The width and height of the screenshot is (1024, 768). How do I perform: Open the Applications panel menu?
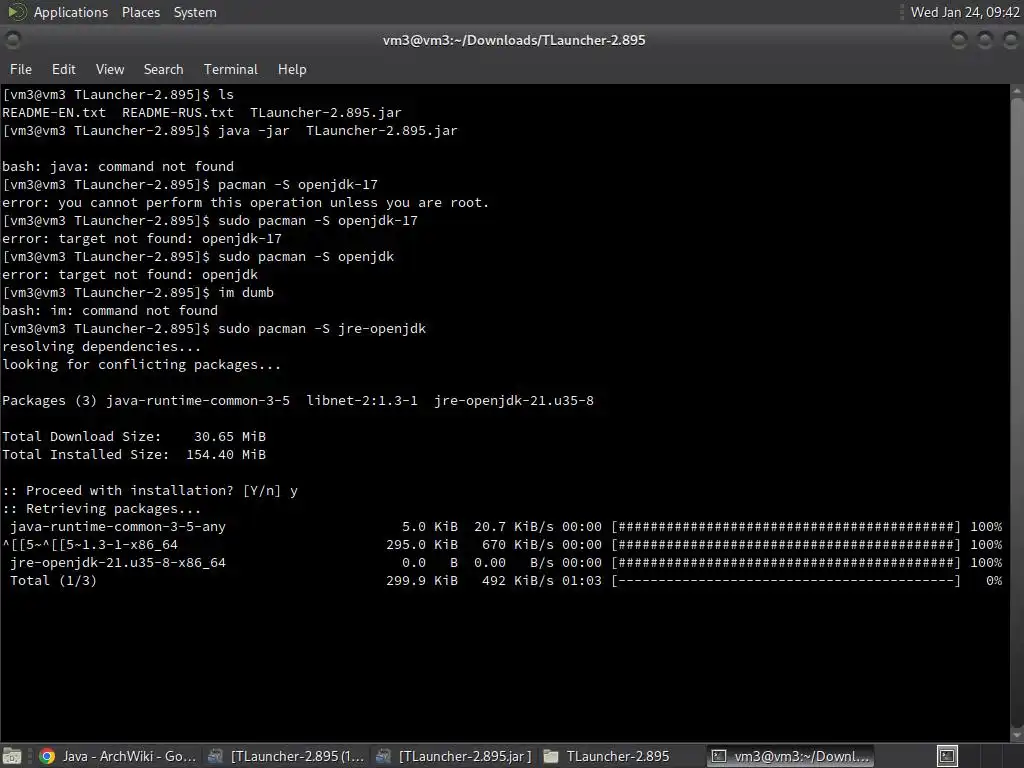pyautogui.click(x=71, y=12)
